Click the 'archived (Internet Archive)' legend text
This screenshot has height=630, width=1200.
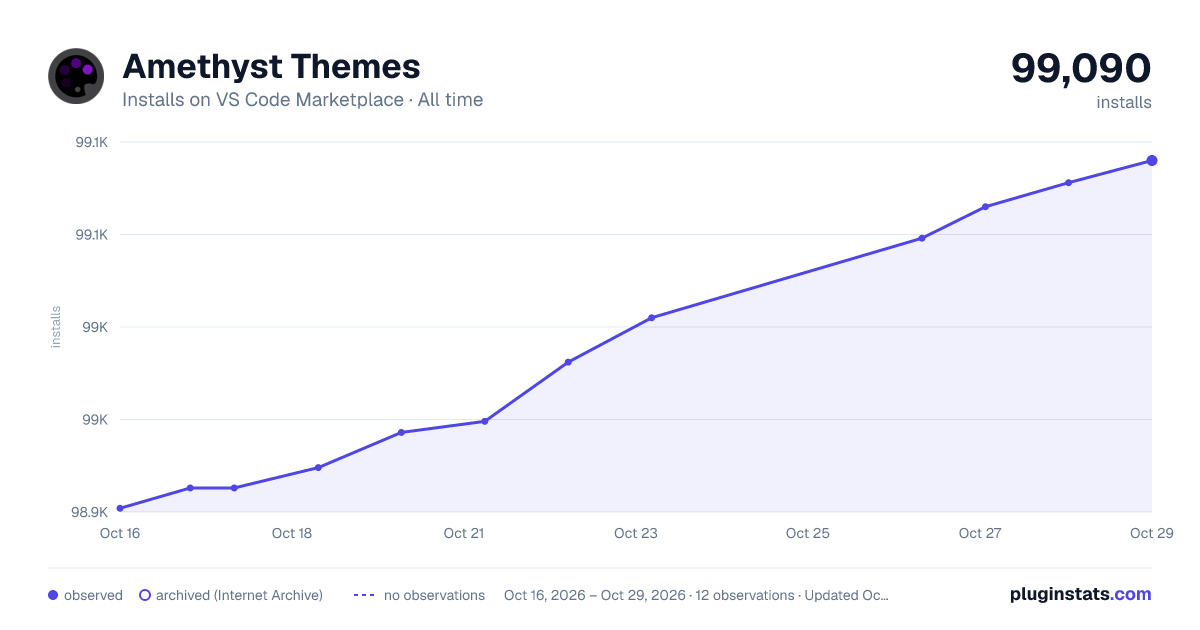click(x=239, y=595)
